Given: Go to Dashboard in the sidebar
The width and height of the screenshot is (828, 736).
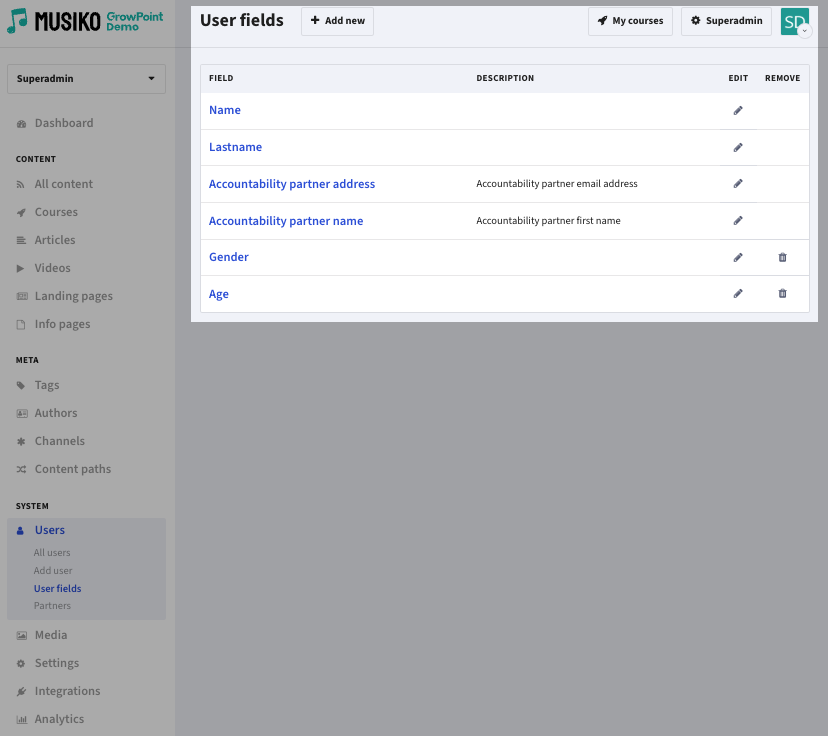Looking at the screenshot, I should 64,123.
